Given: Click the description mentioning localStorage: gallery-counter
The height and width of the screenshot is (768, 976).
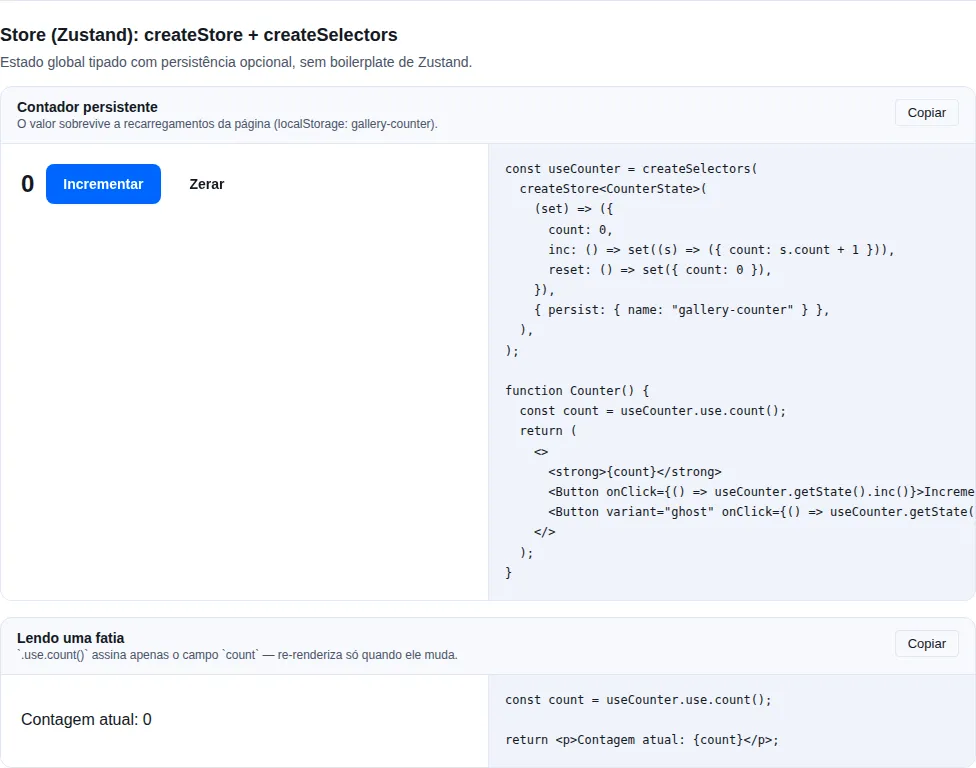Looking at the screenshot, I should [x=227, y=124].
